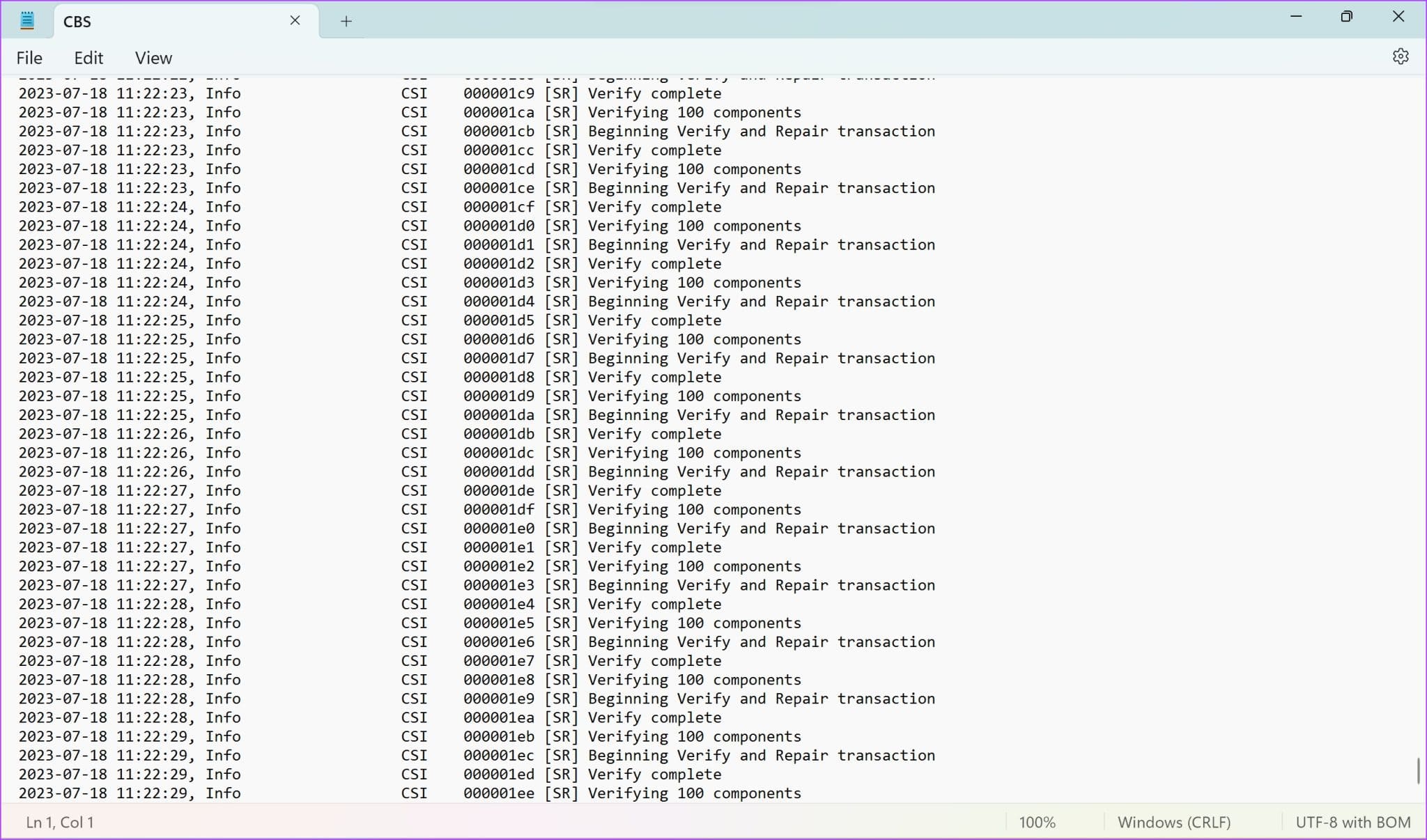Add a new tab with plus button
Screen dimensions: 1427x840
[x=346, y=22]
